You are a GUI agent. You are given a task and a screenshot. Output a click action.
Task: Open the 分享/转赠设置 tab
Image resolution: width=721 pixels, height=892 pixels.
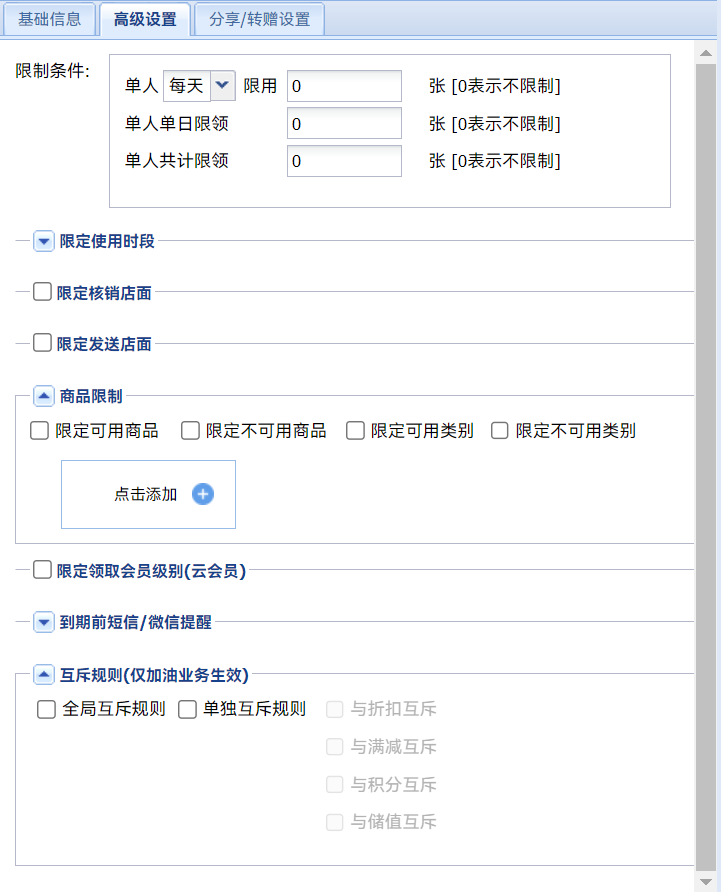tap(259, 19)
